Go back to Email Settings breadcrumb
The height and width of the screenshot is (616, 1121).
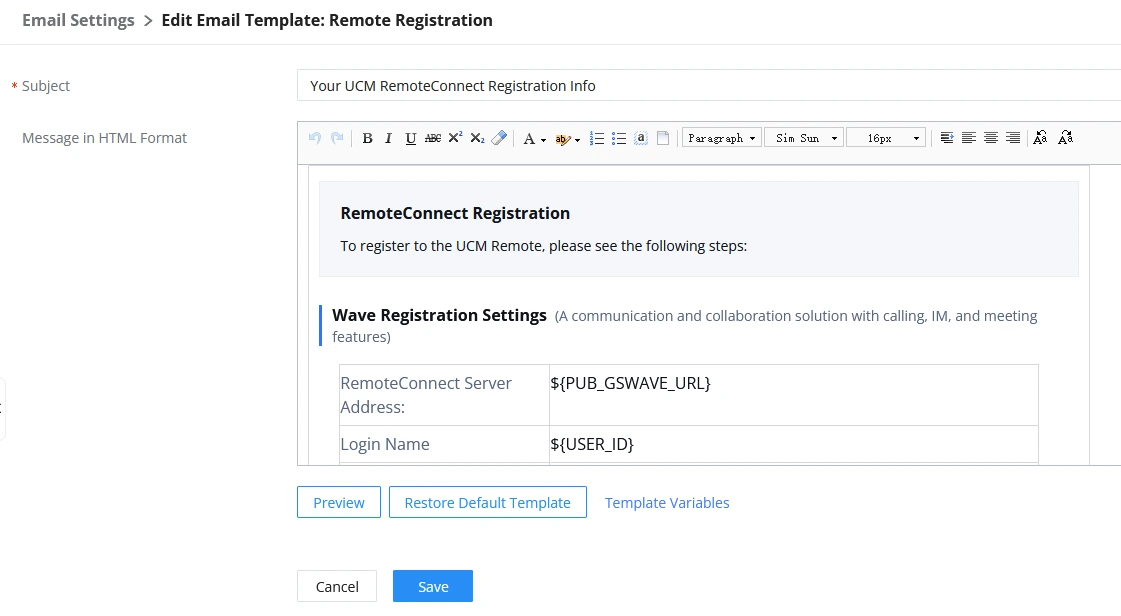(78, 20)
